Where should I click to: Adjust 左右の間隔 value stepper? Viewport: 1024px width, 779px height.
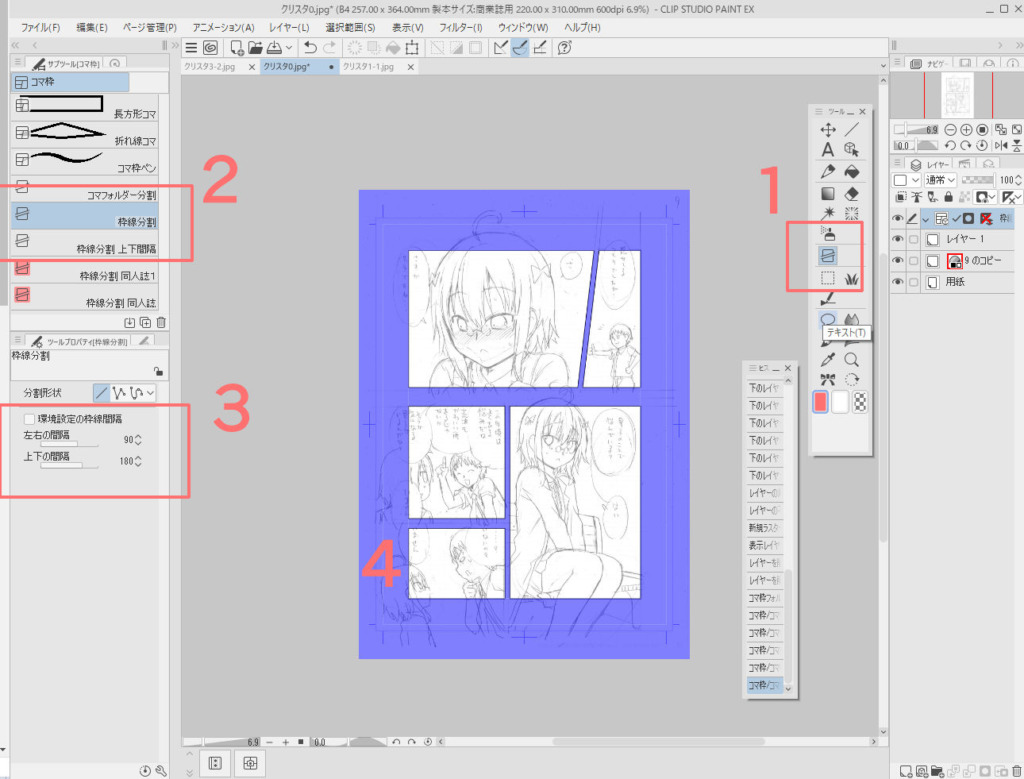coord(138,440)
